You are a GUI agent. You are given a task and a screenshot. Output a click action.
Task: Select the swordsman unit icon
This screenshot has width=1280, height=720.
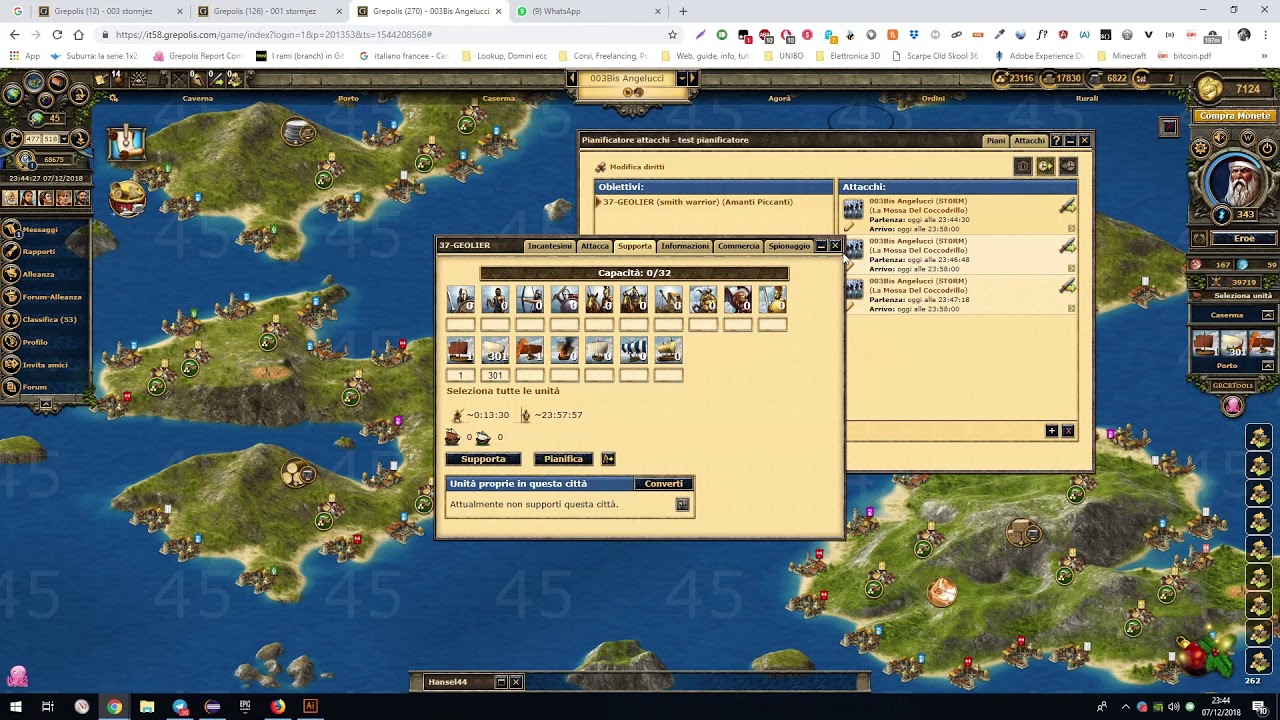pos(461,299)
